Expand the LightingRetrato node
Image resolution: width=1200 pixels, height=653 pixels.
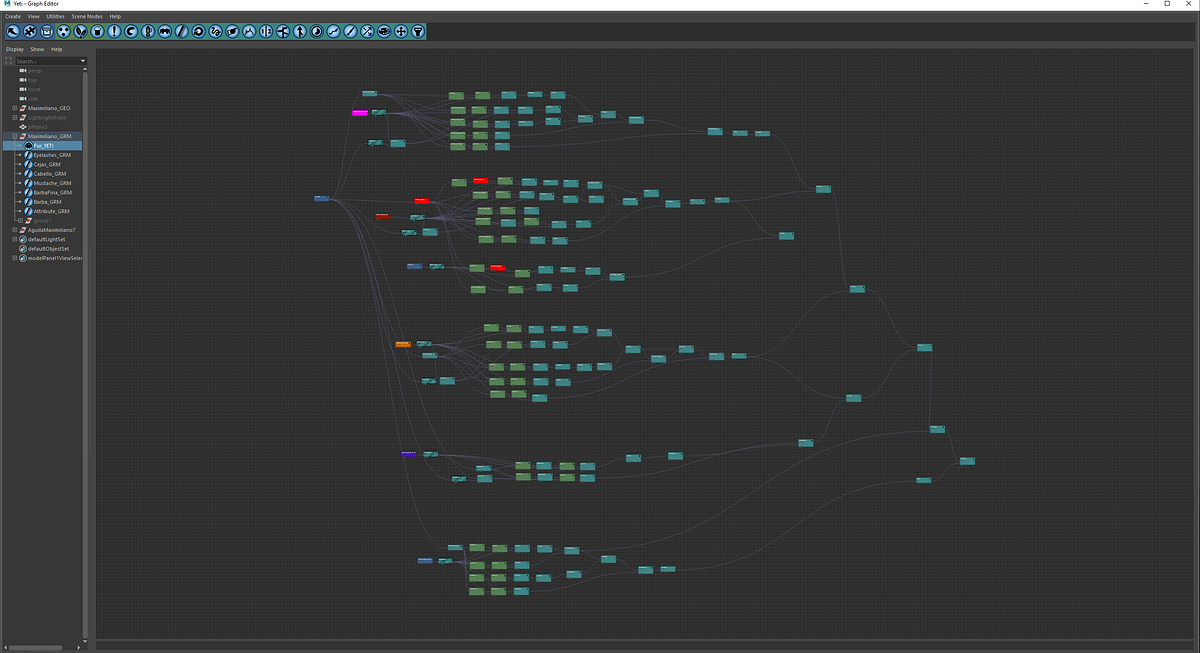15,117
